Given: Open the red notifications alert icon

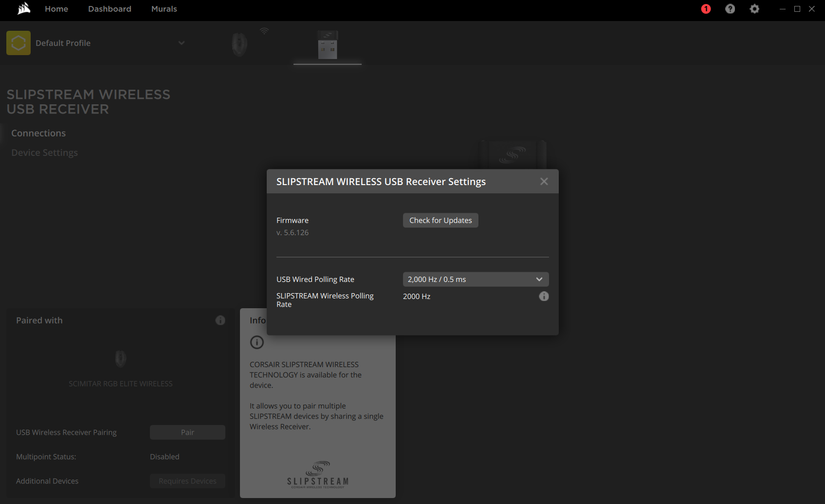Looking at the screenshot, I should point(706,9).
